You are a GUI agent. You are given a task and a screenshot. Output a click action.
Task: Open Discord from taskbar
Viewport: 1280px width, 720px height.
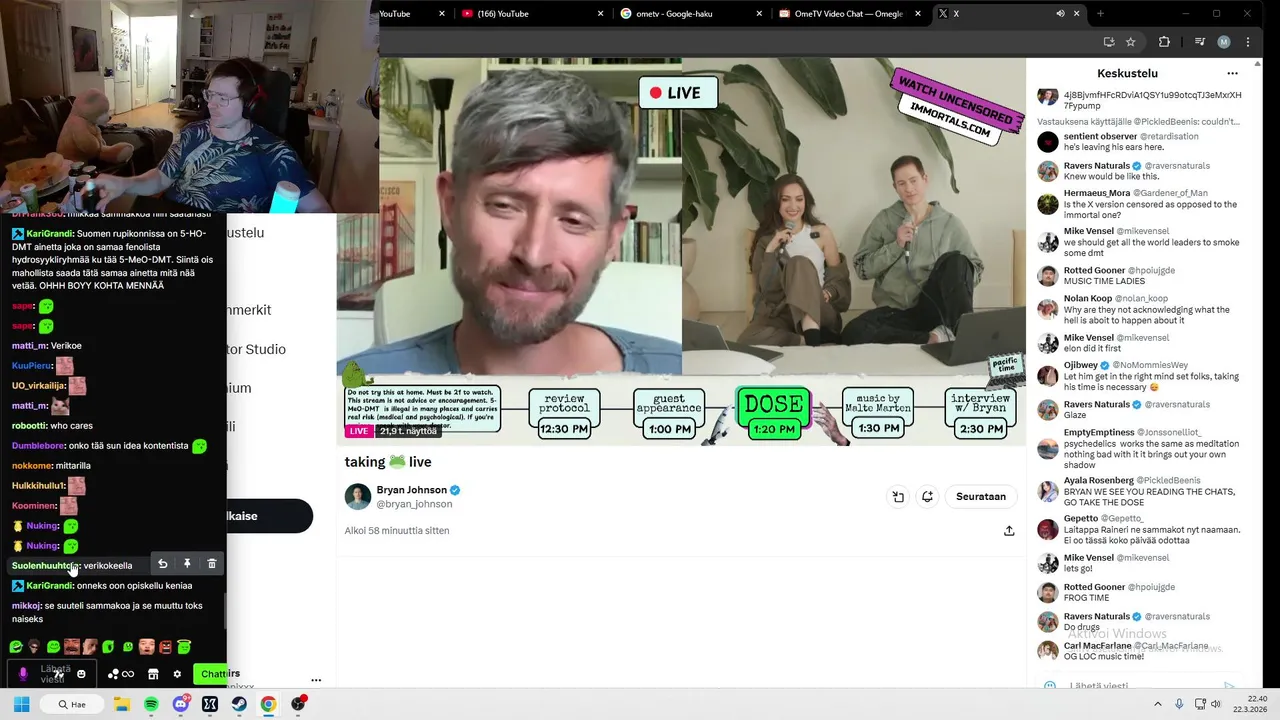pos(181,704)
